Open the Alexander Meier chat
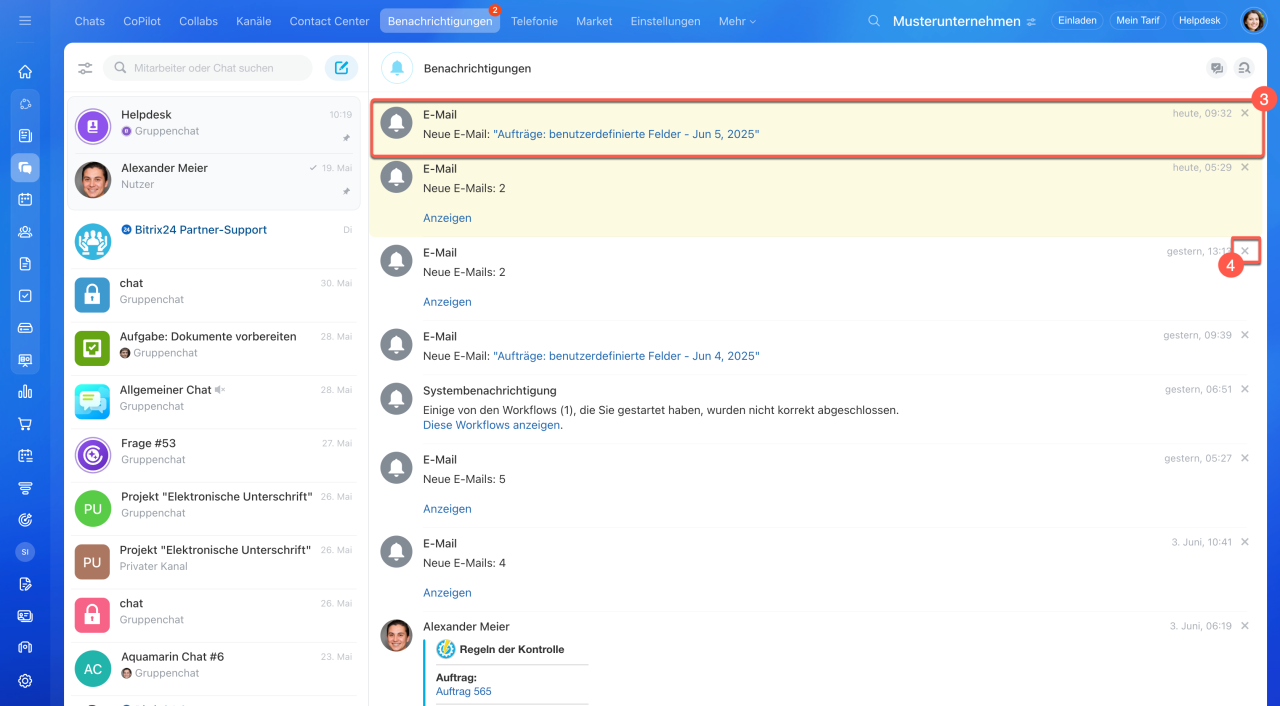The width and height of the screenshot is (1280, 706). coord(213,178)
